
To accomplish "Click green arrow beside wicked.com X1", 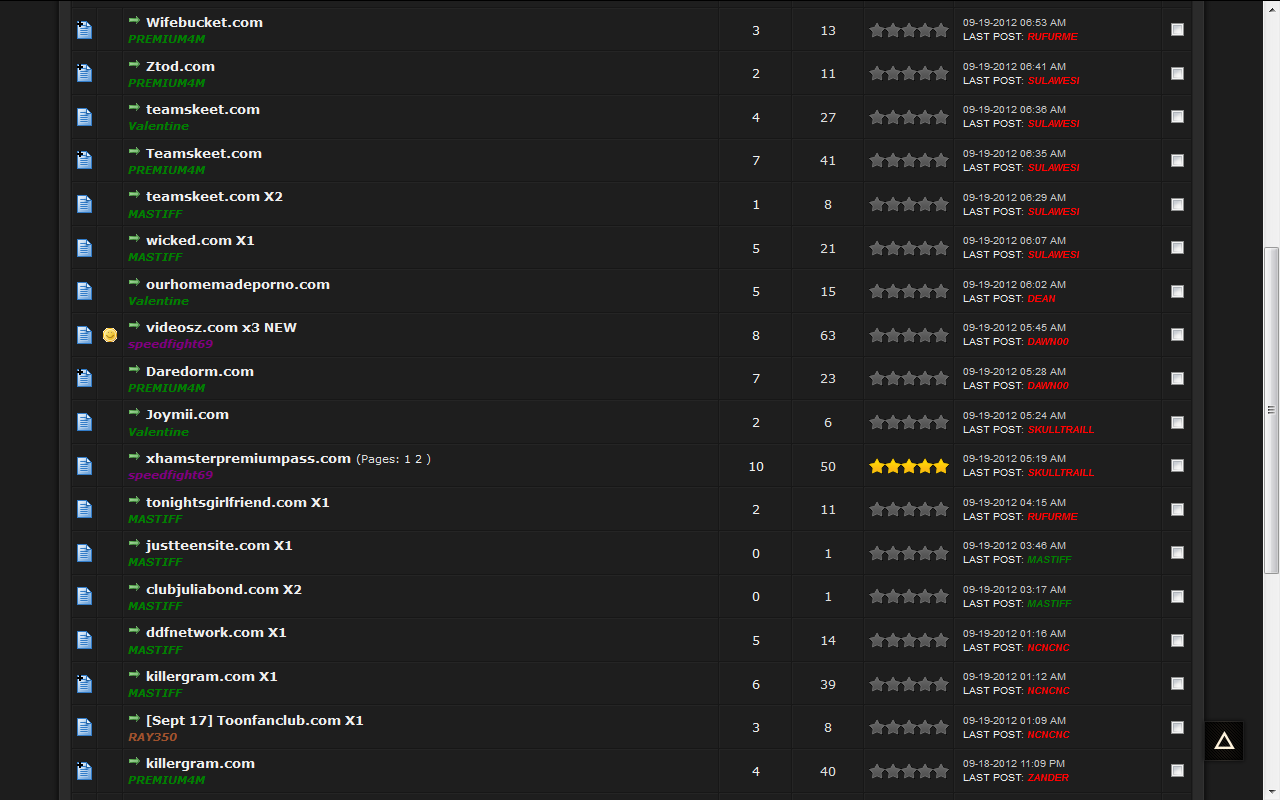I will pyautogui.click(x=134, y=239).
